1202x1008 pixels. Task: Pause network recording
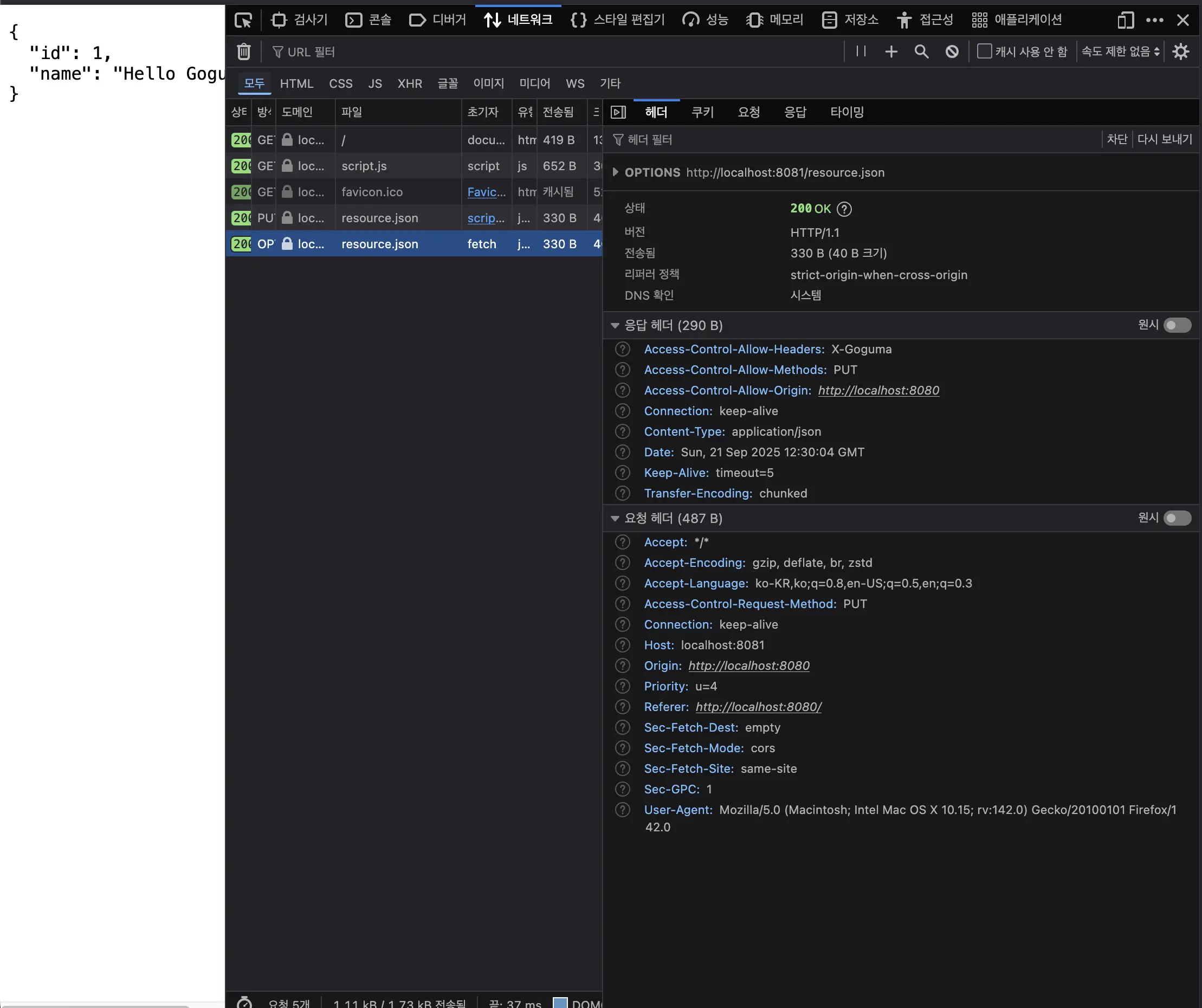860,51
